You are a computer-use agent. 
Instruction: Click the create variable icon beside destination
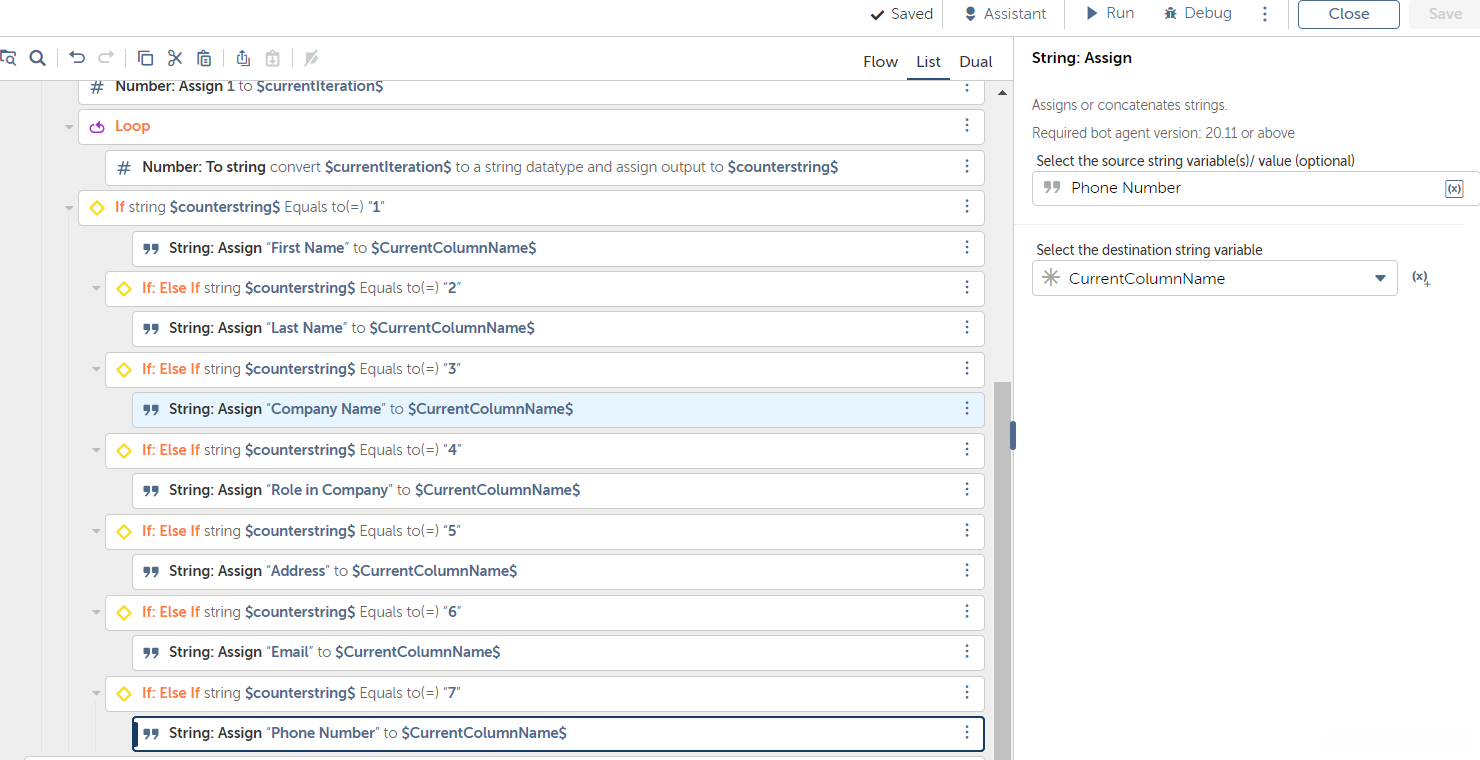point(1420,278)
